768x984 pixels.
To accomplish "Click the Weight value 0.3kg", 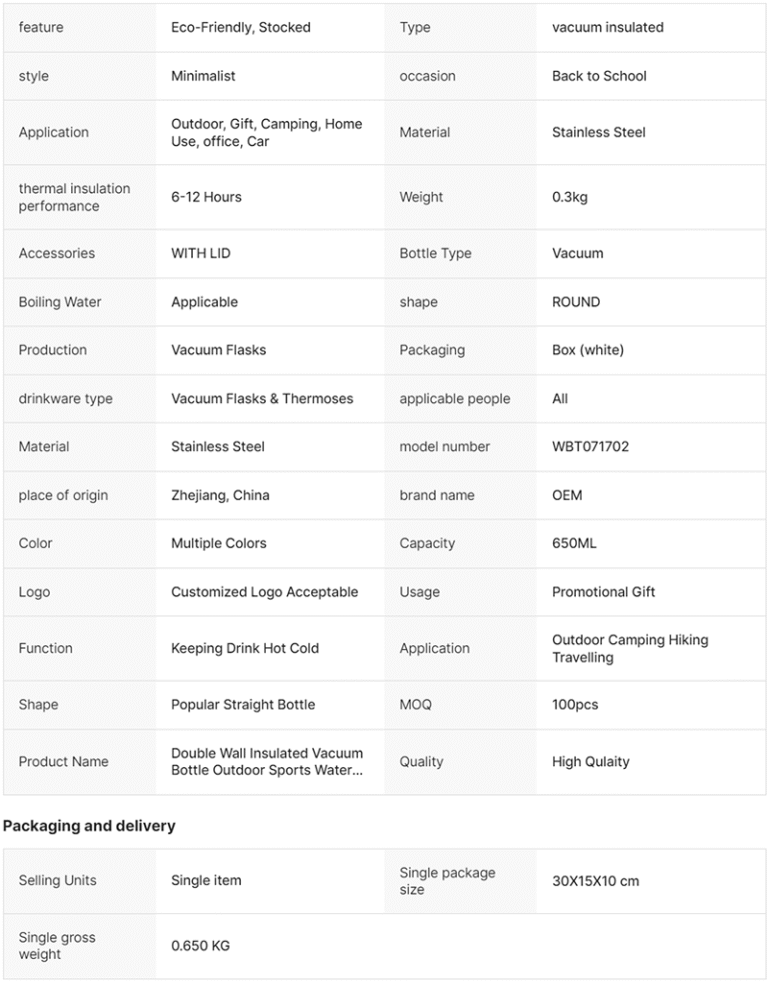I will coord(570,197).
